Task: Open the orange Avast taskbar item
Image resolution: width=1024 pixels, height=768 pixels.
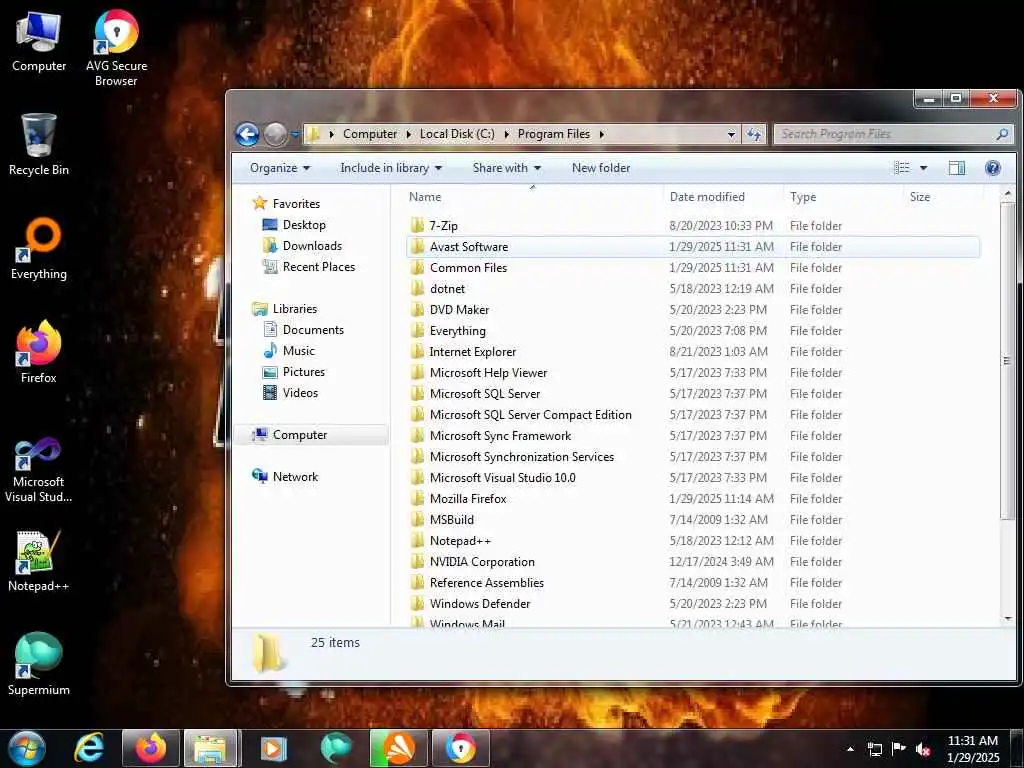Action: coord(398,748)
